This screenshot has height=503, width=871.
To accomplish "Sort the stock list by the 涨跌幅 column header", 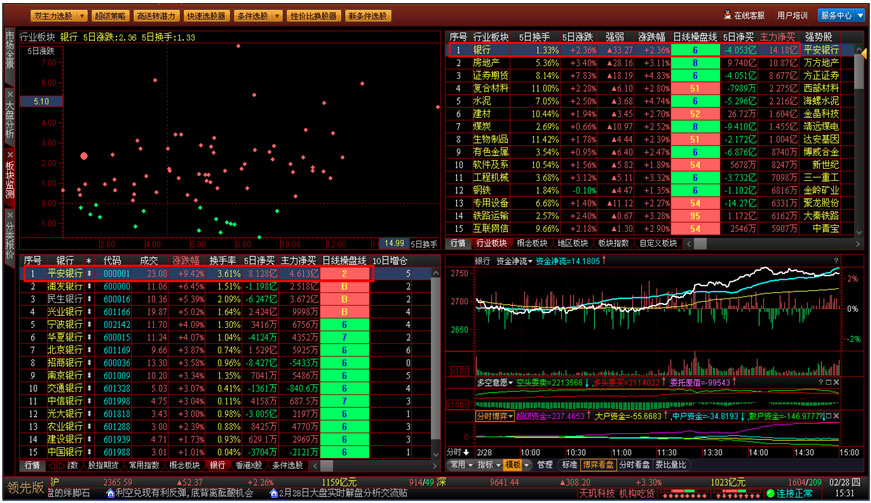I will 186,260.
